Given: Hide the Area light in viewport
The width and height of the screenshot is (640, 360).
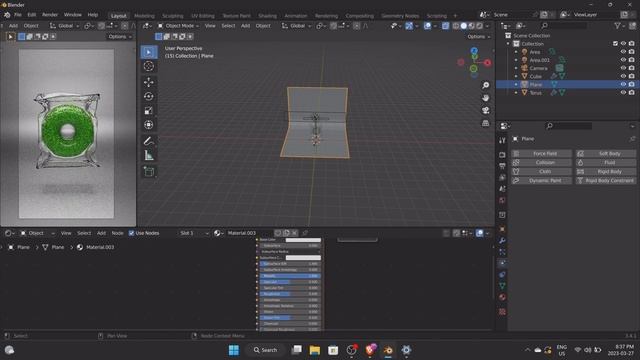Looking at the screenshot, I should [x=623, y=52].
